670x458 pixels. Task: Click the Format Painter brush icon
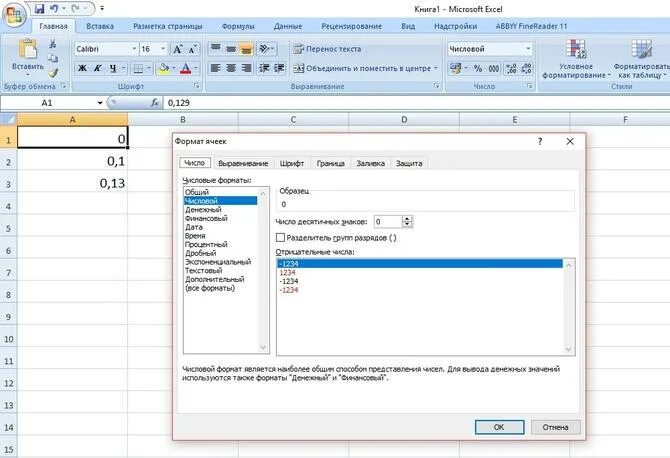pos(53,73)
